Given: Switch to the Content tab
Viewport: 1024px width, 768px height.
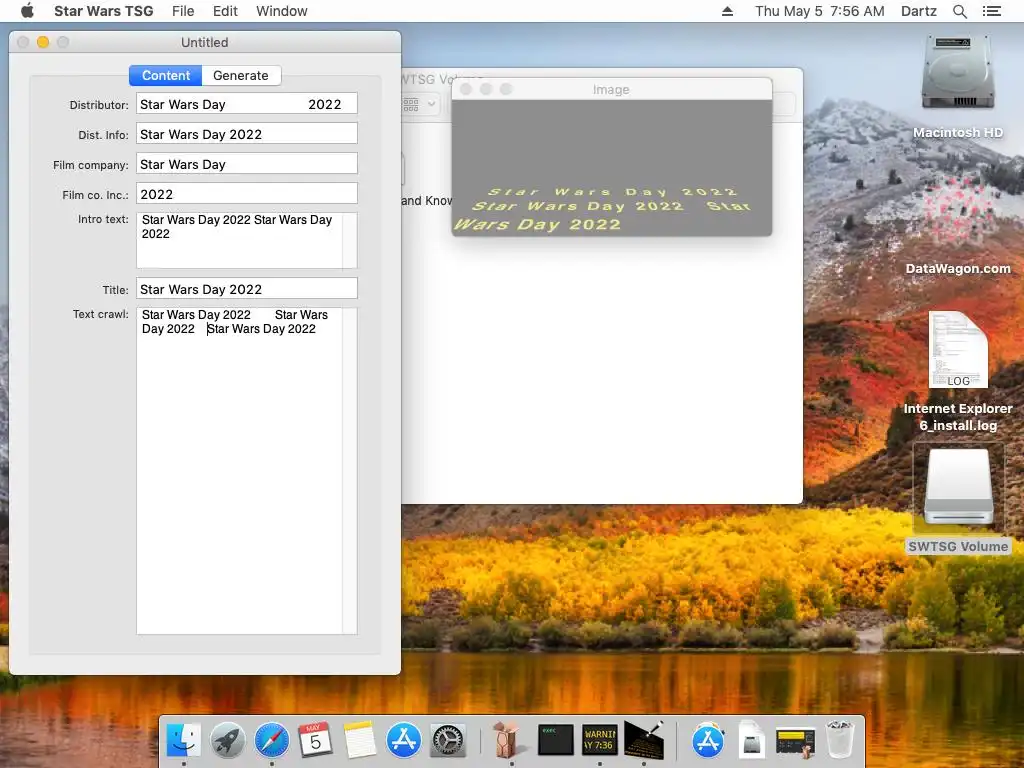Looking at the screenshot, I should (166, 76).
